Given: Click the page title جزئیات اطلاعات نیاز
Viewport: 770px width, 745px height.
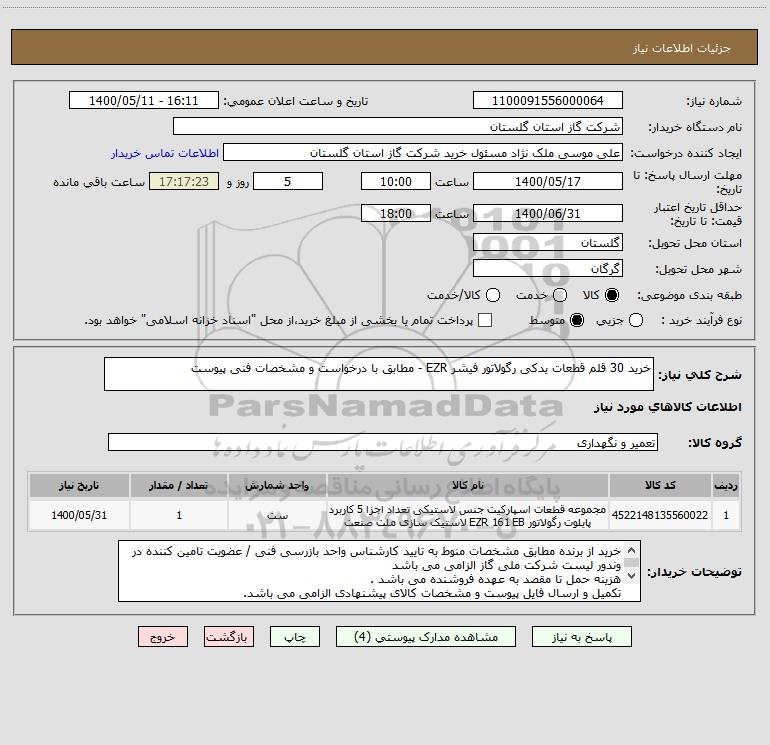Looking at the screenshot, I should coord(682,48).
